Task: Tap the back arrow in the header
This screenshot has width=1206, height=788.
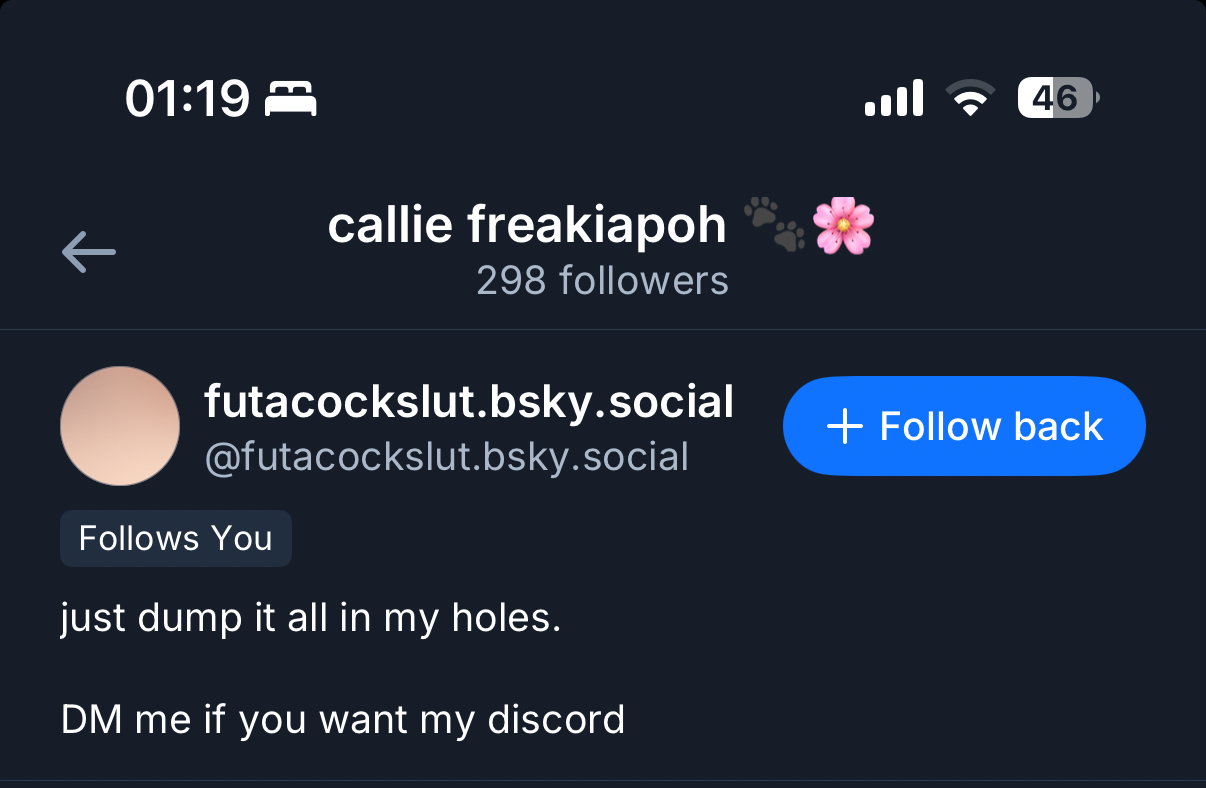Action: tap(89, 251)
